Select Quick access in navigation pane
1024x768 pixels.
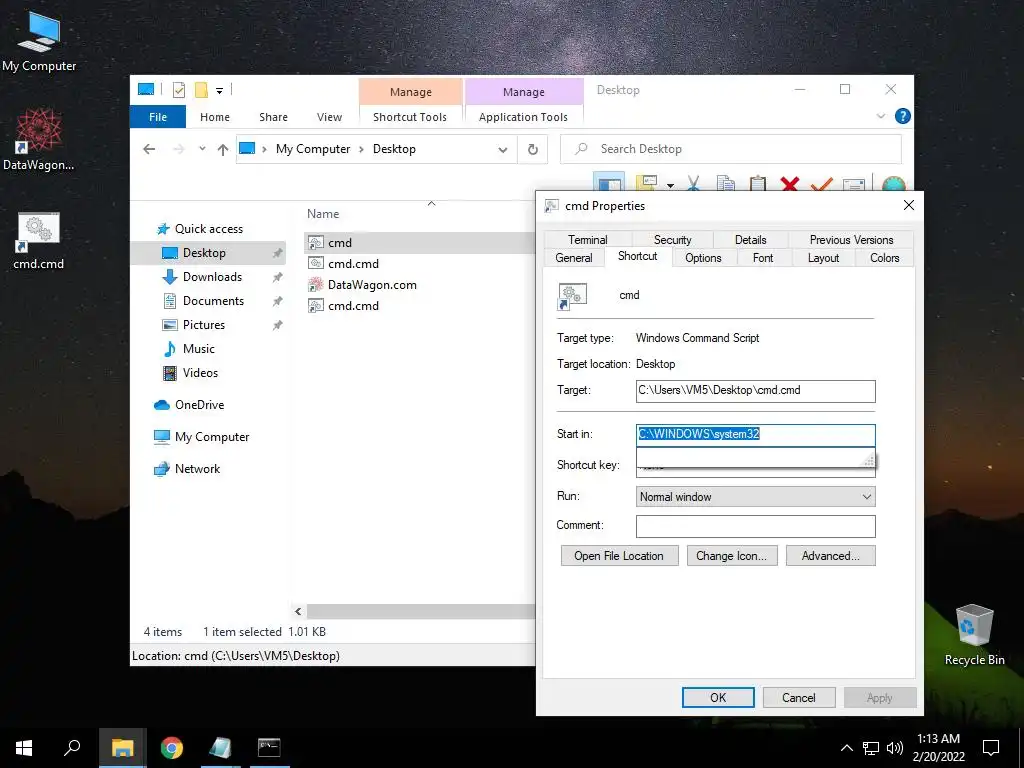pos(208,229)
